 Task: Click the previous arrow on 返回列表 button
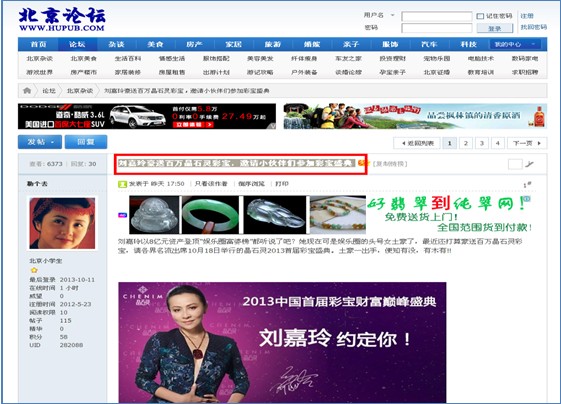[x=404, y=143]
